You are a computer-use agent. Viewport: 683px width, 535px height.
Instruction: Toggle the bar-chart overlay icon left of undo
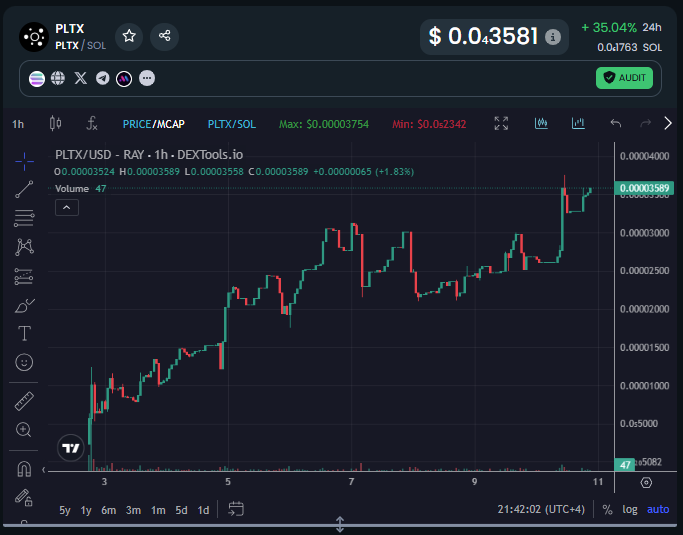point(578,123)
